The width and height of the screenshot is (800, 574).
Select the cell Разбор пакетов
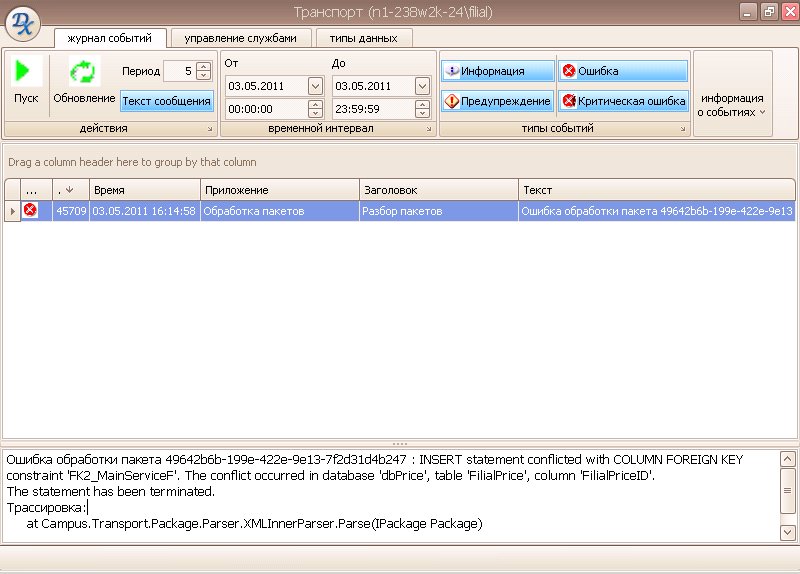coord(439,211)
